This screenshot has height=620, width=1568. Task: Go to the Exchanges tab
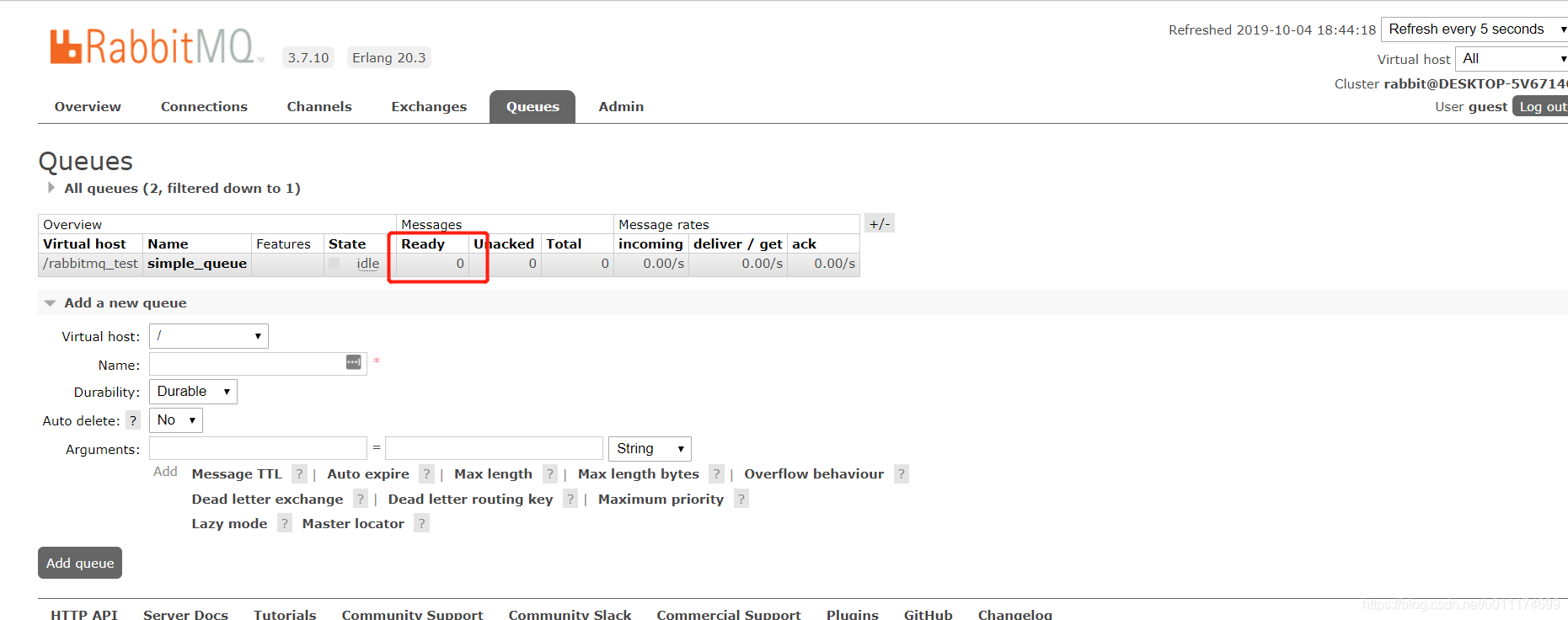point(429,107)
